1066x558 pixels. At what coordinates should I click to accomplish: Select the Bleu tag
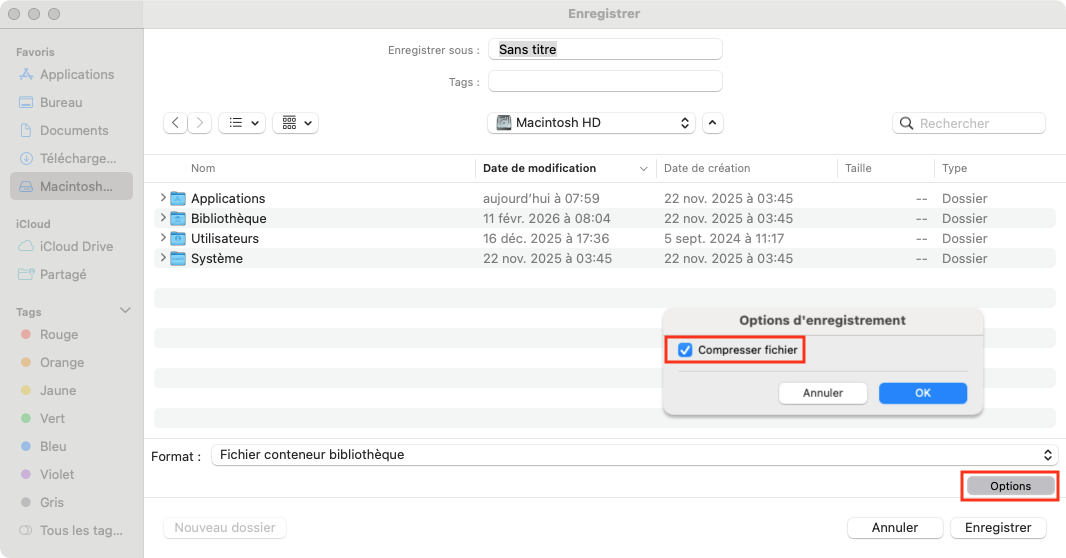[x=44, y=447]
